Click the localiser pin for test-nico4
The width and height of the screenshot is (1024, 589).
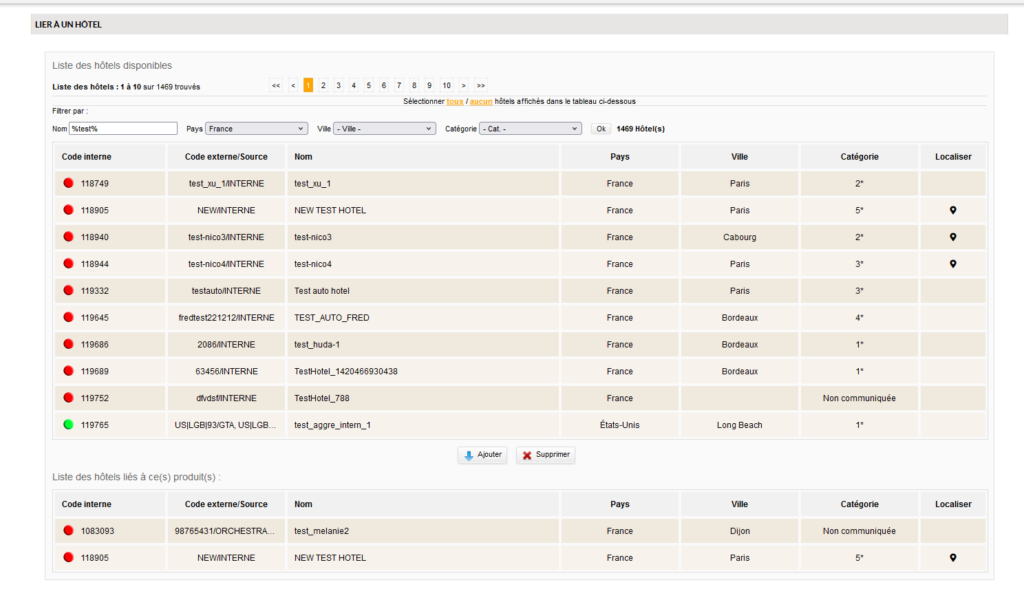pos(952,264)
